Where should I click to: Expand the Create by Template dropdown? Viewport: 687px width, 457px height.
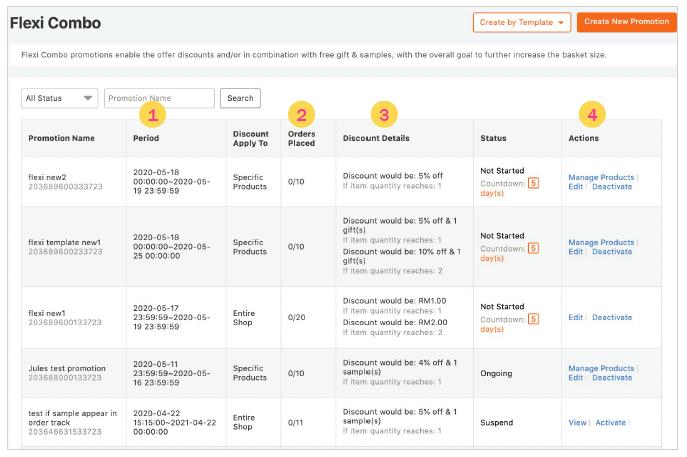point(522,21)
